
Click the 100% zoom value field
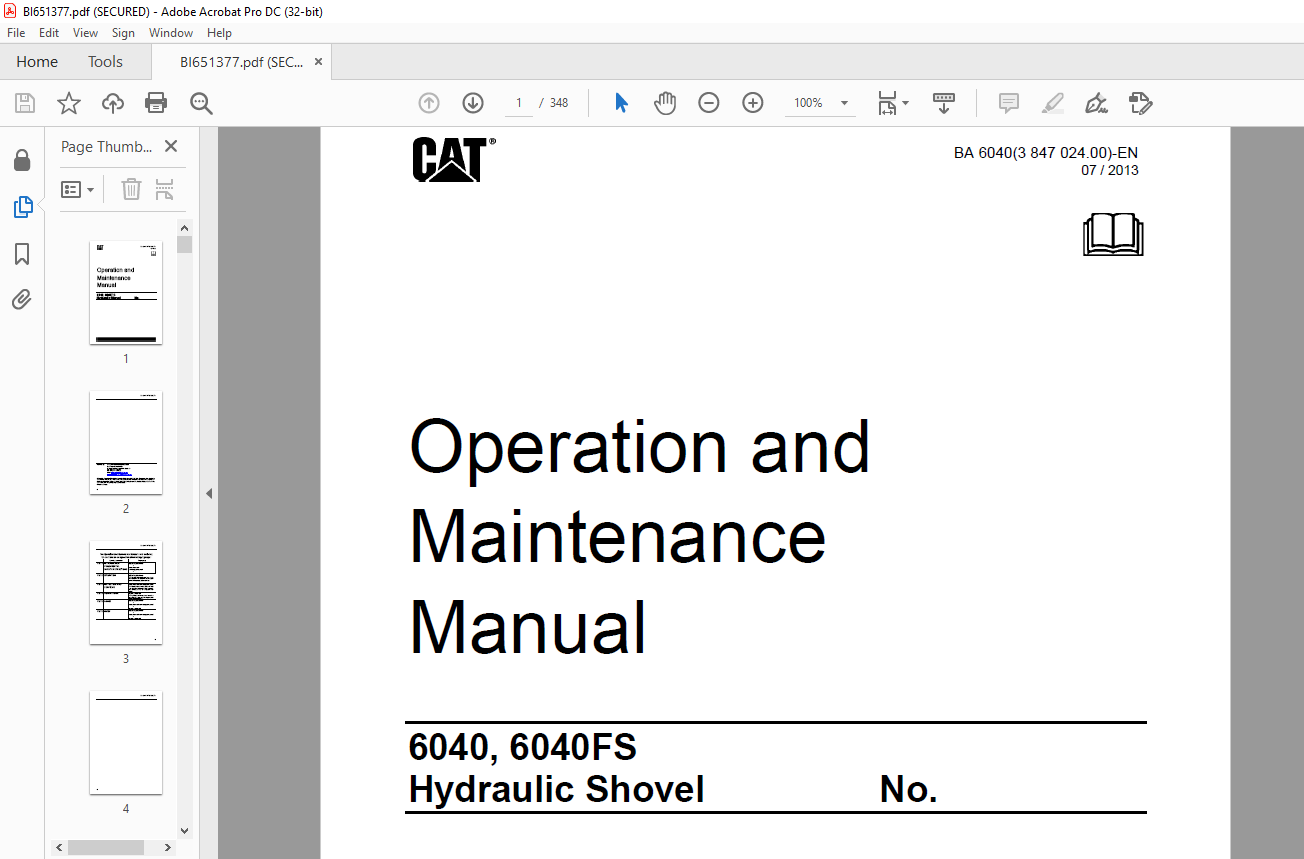coord(808,103)
